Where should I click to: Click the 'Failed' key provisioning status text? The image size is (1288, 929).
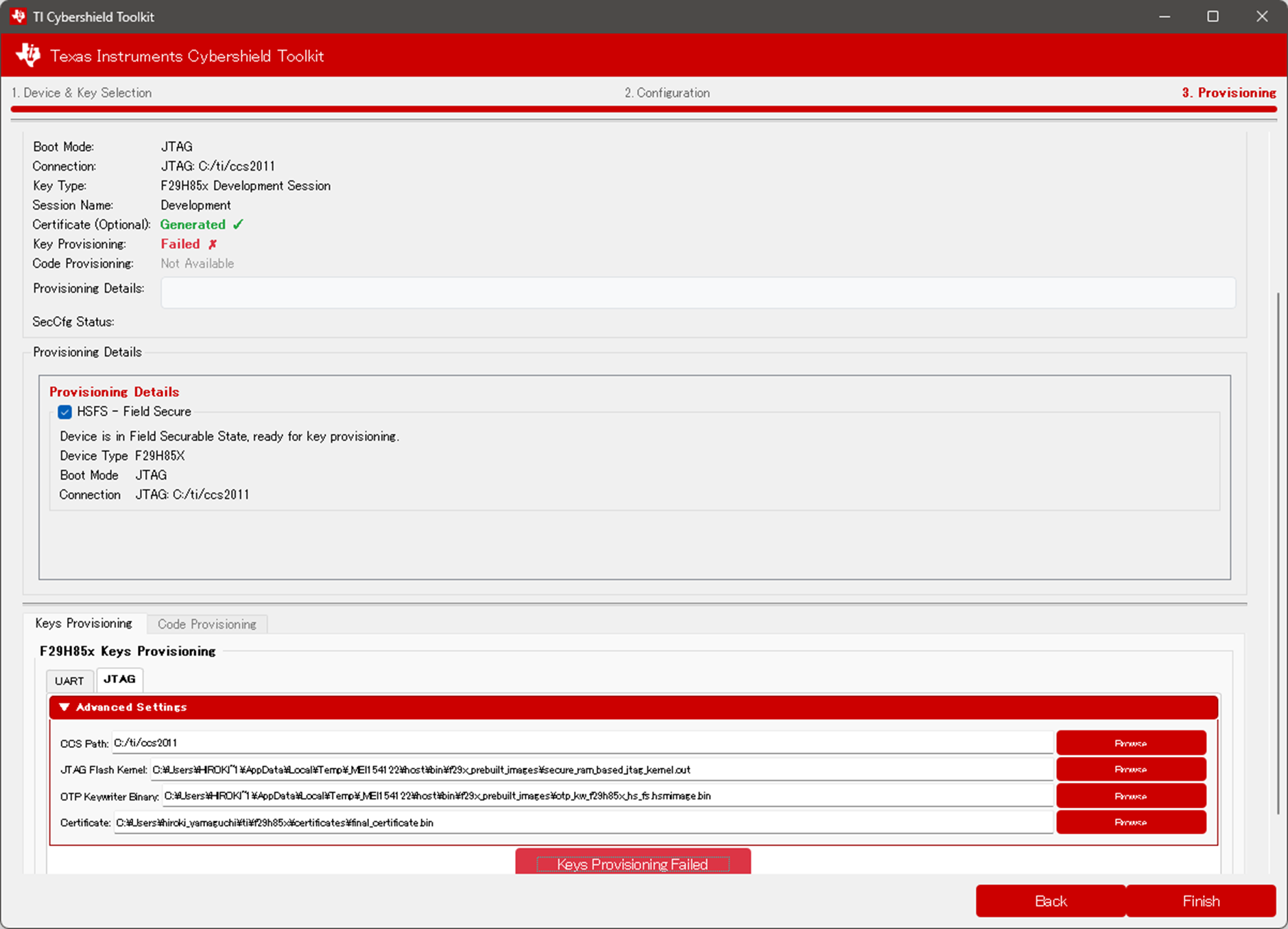coord(180,244)
